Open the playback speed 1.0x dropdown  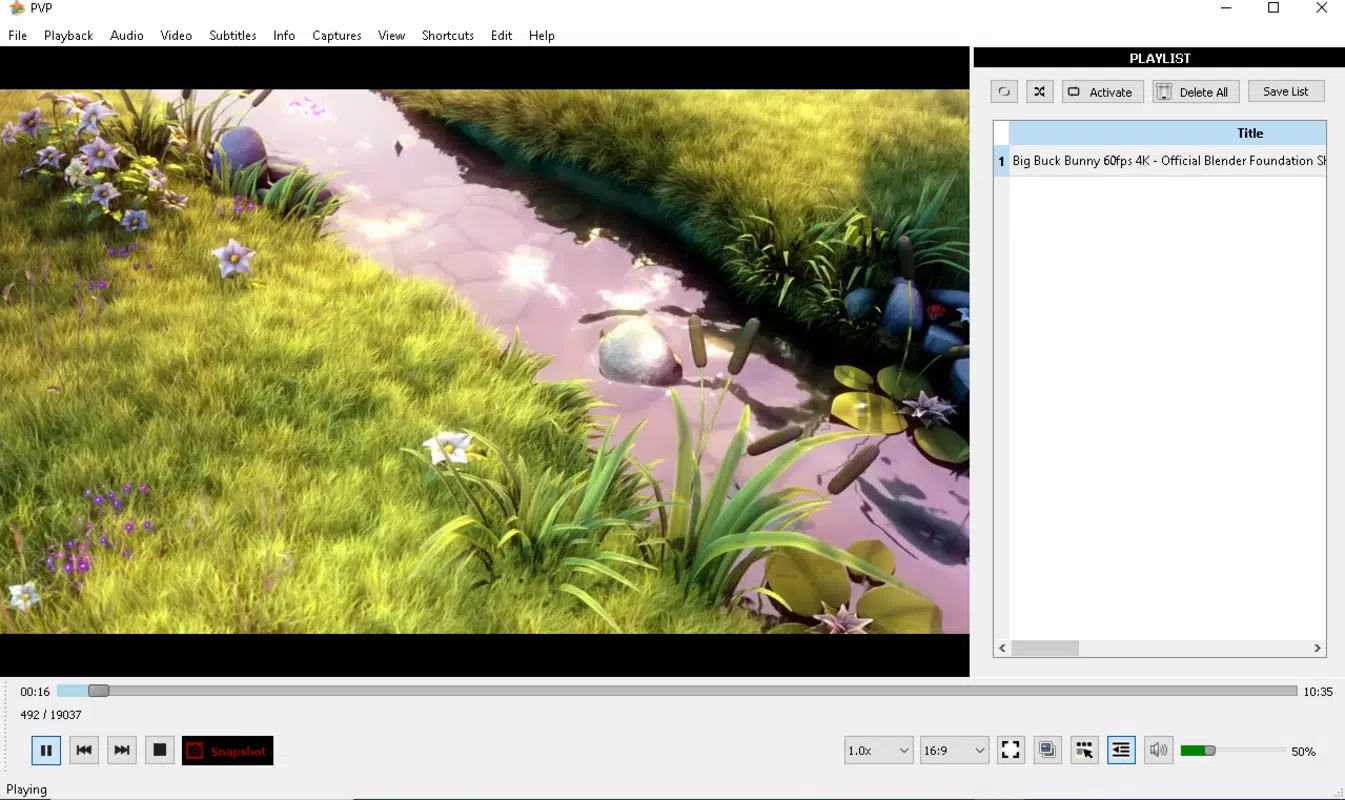[878, 750]
